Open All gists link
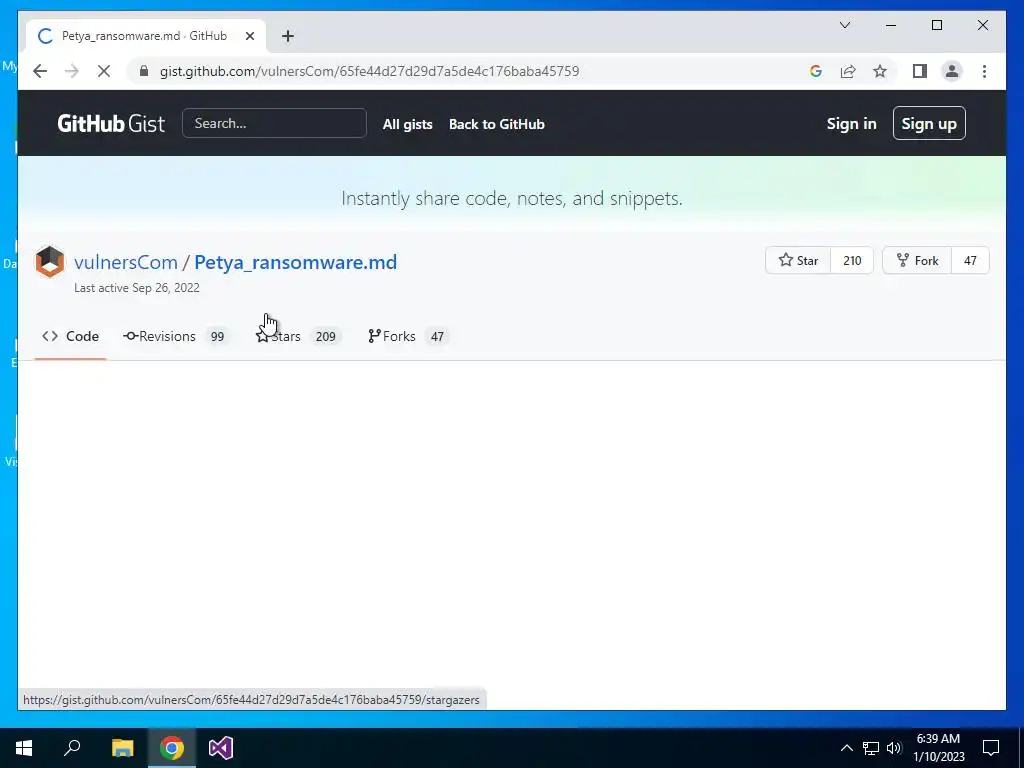 coord(408,124)
